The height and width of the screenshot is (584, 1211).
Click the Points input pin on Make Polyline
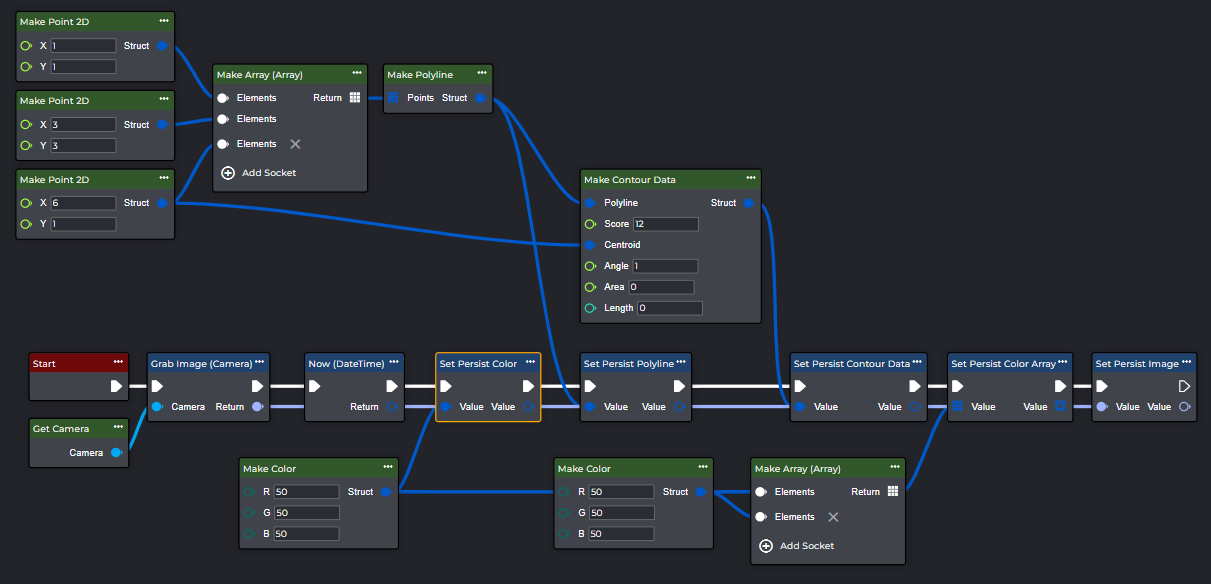coord(393,98)
